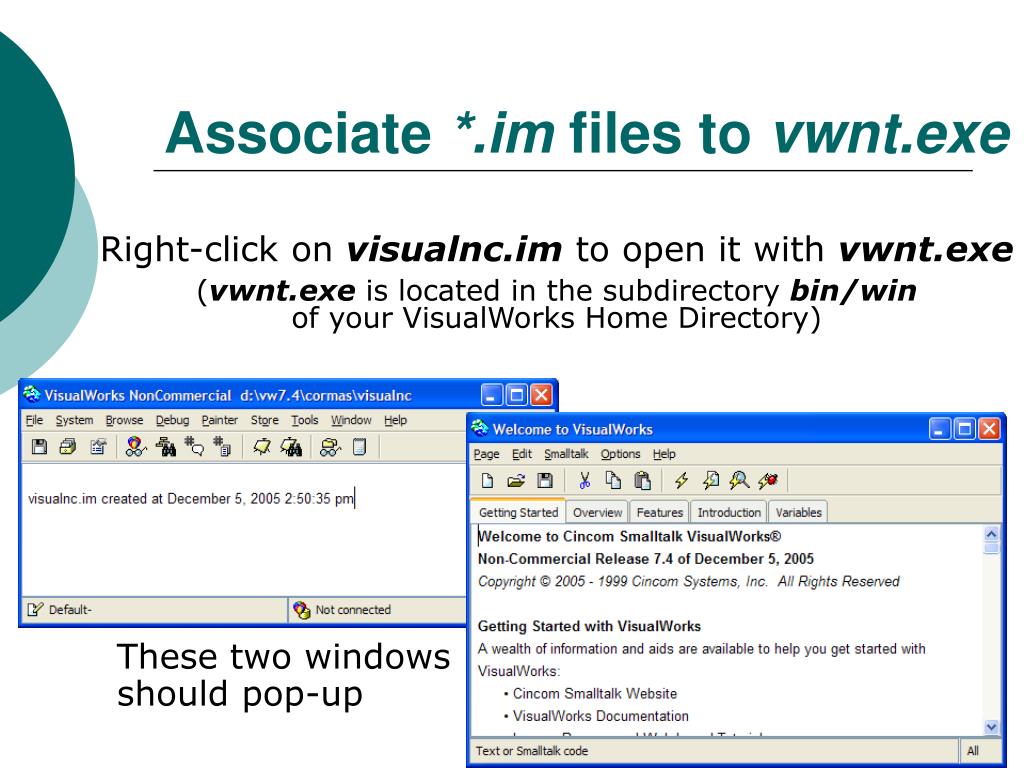This screenshot has height=768, width=1024.
Task: Open the settings sheet icon in VisualWorks NonCommercial toolbar
Action: point(98,447)
